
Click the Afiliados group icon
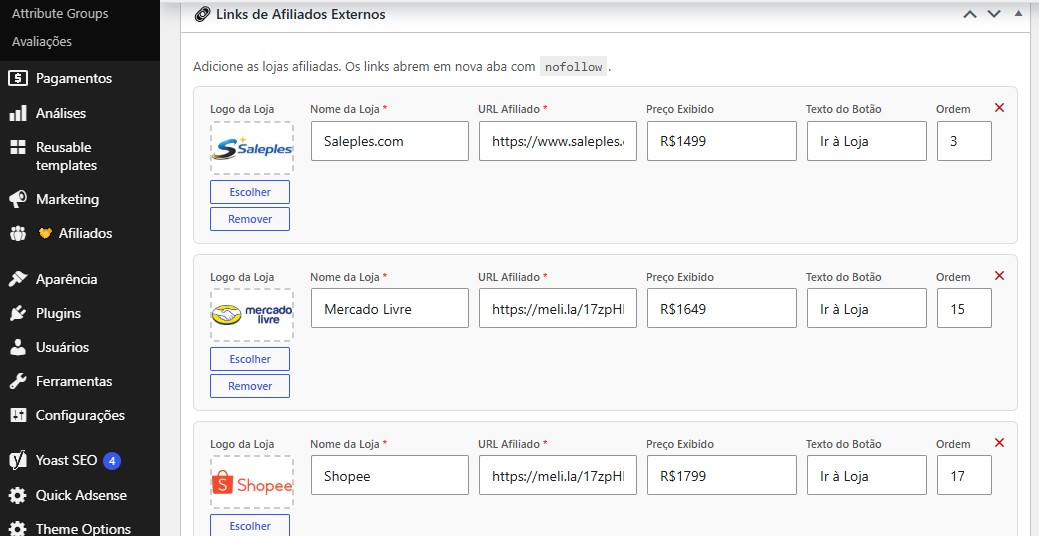click(x=18, y=233)
